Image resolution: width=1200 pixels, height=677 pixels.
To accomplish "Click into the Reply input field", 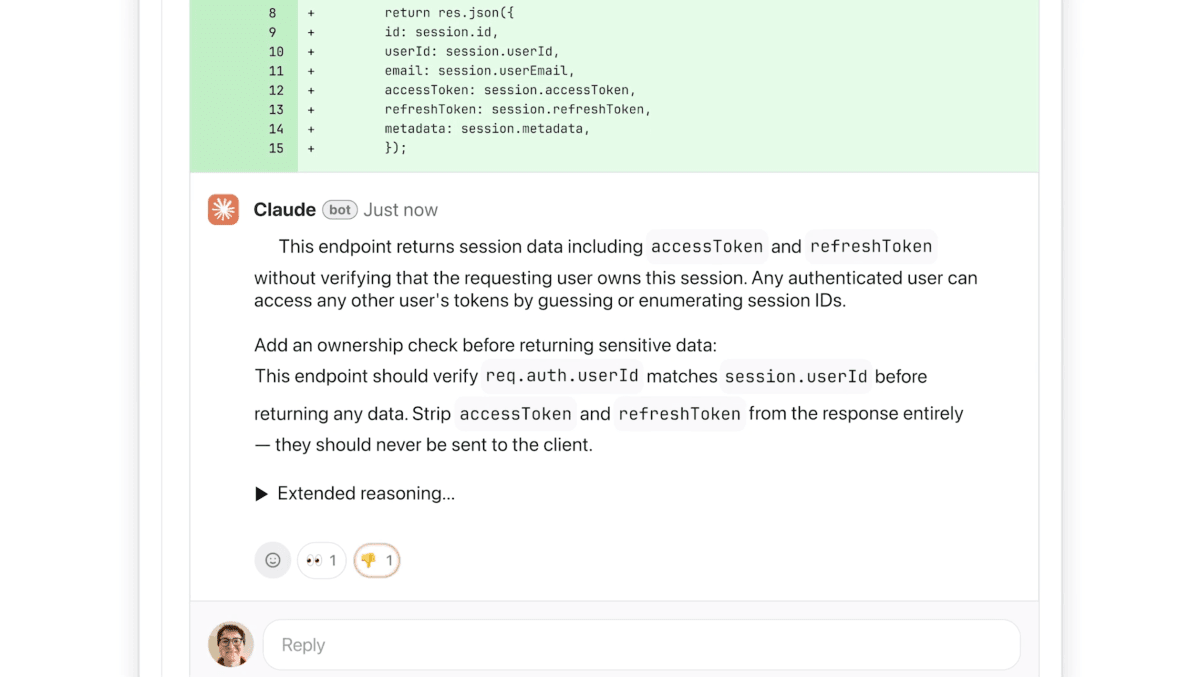I will [x=640, y=645].
